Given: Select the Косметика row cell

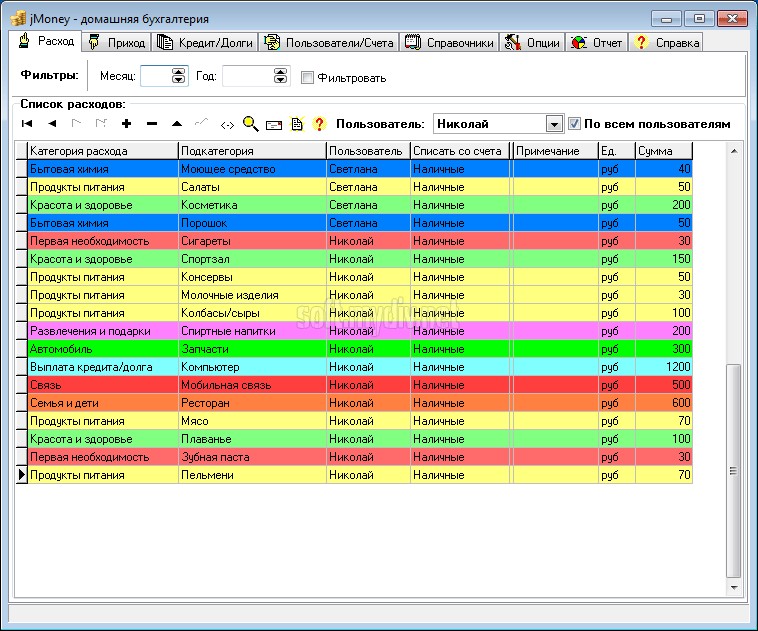Looking at the screenshot, I should 252,205.
